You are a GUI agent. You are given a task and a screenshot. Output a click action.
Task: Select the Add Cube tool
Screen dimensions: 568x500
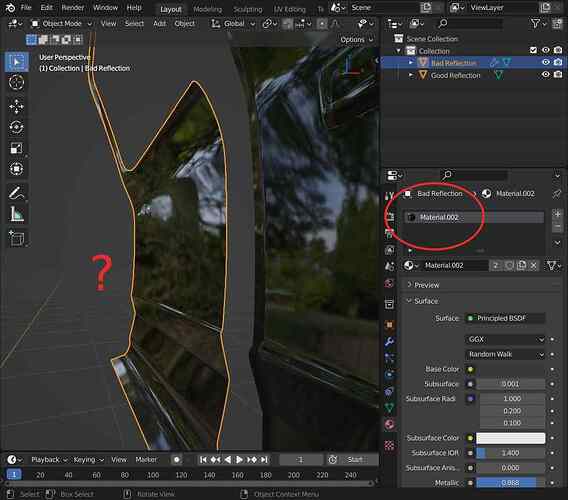point(16,238)
